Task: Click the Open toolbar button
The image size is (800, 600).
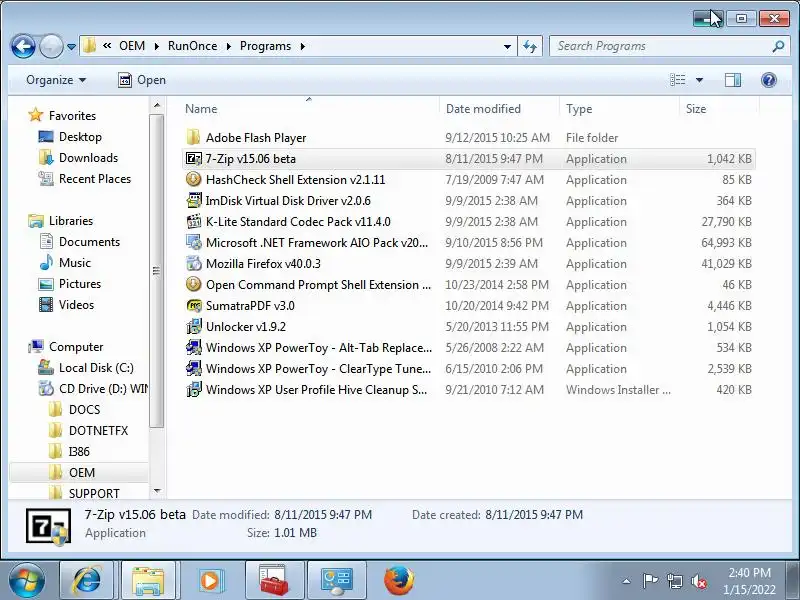Action: coord(142,80)
